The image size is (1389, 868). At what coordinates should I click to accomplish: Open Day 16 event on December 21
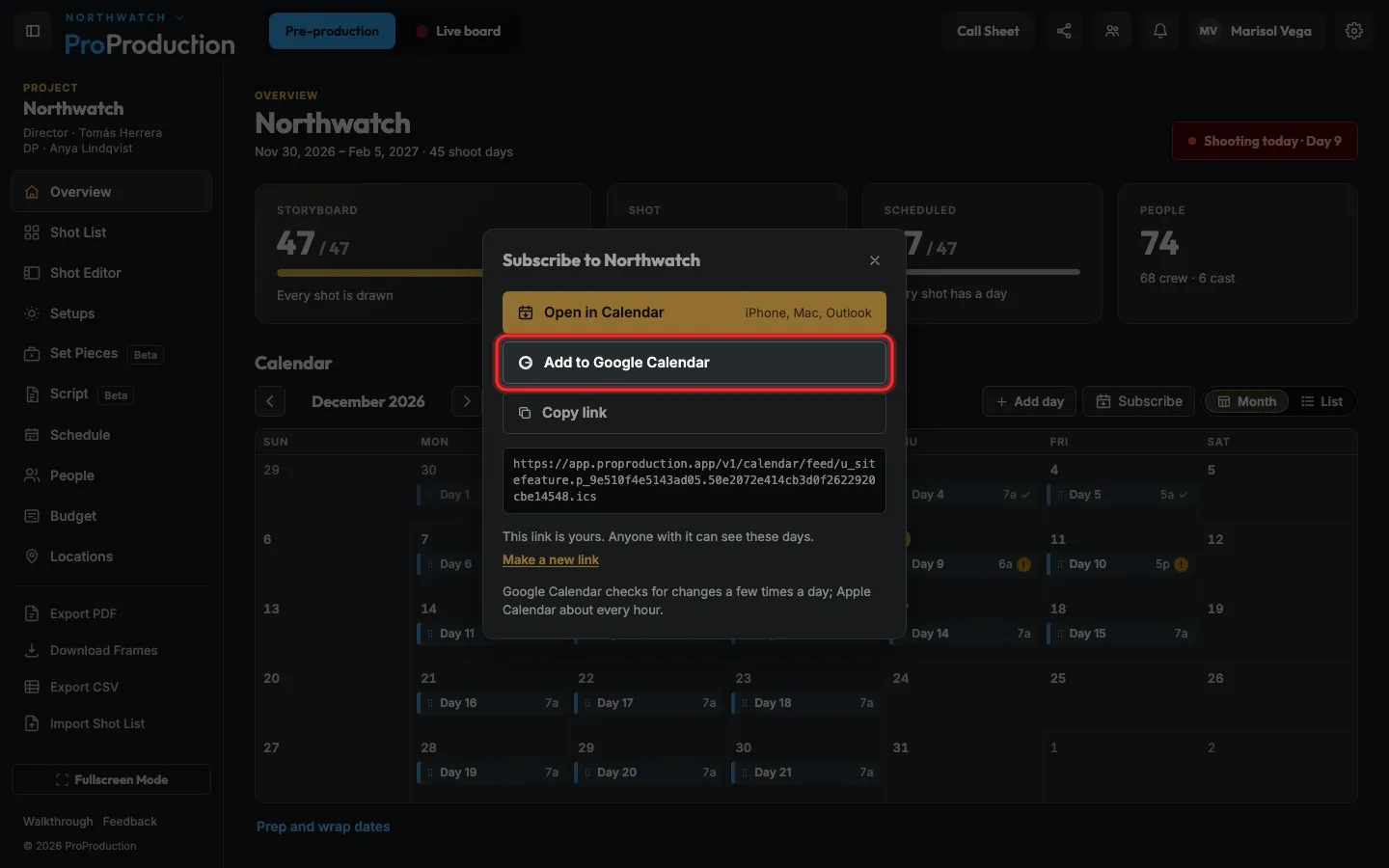(x=491, y=703)
